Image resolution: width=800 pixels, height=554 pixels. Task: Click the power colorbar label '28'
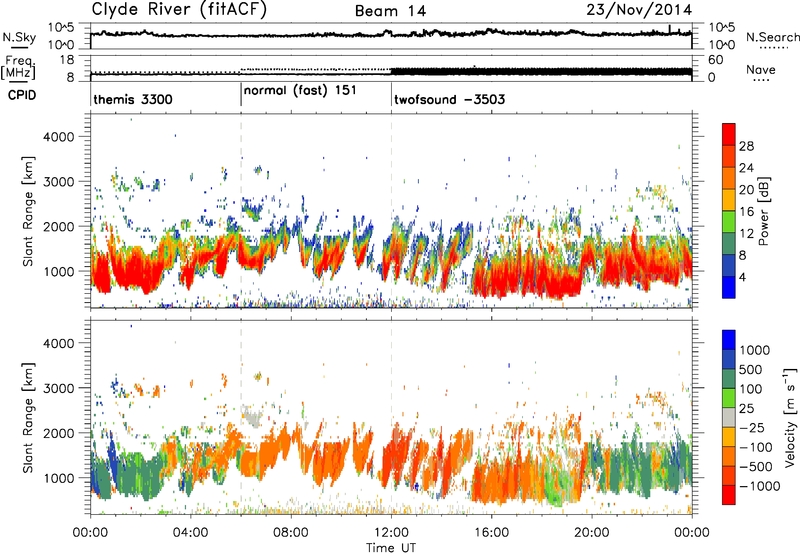[x=746, y=146]
